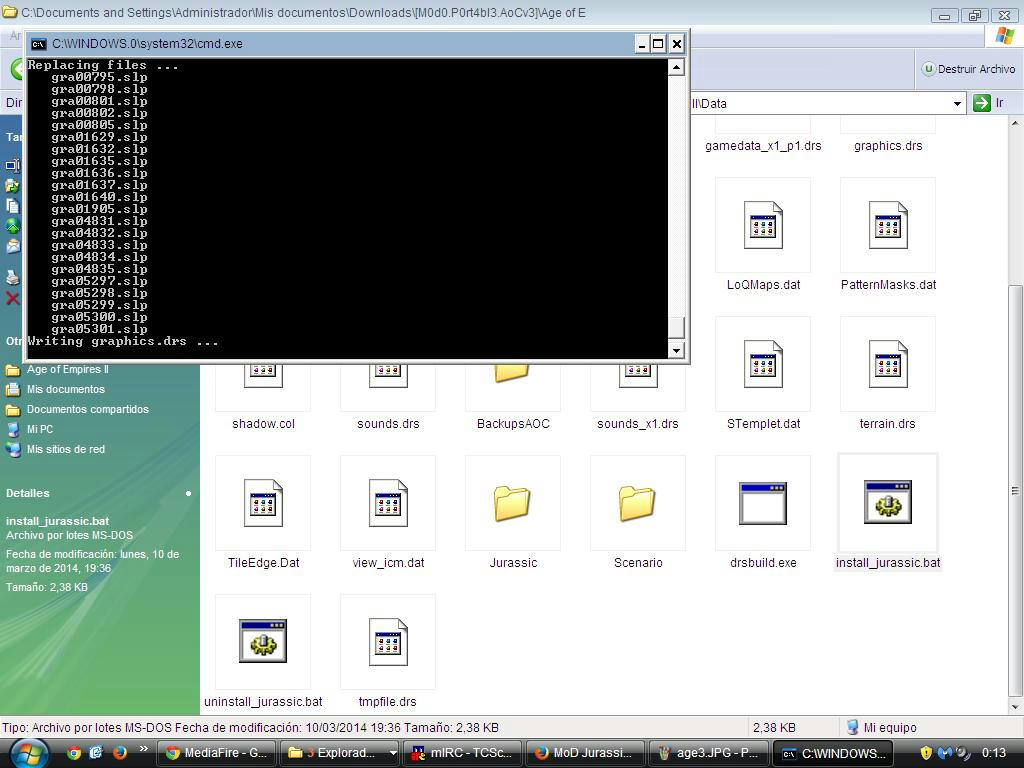This screenshot has height=768, width=1024.
Task: Click the gra05301.slp line in cmd output
Action: (x=99, y=329)
